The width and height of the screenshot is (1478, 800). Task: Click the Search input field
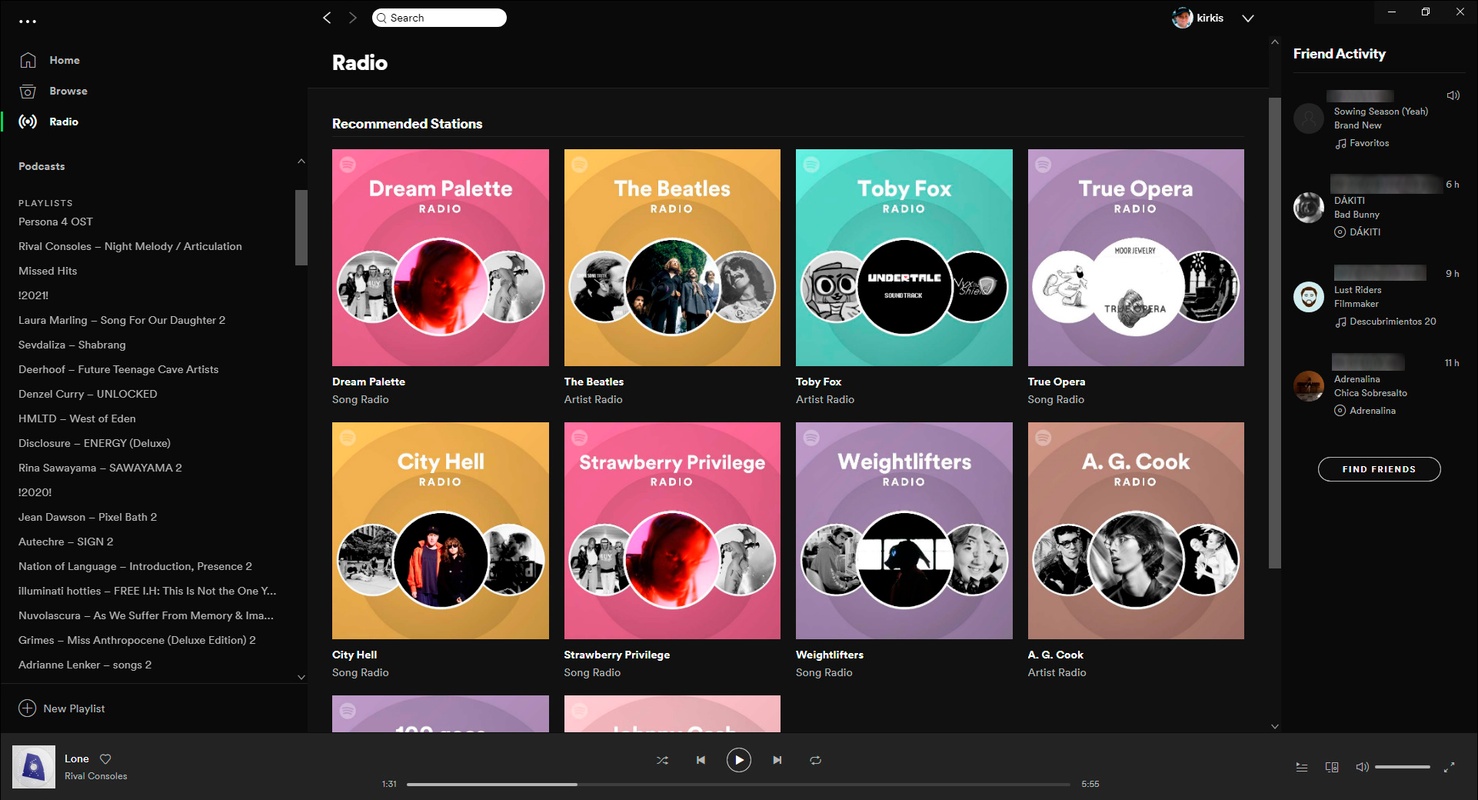tap(439, 18)
